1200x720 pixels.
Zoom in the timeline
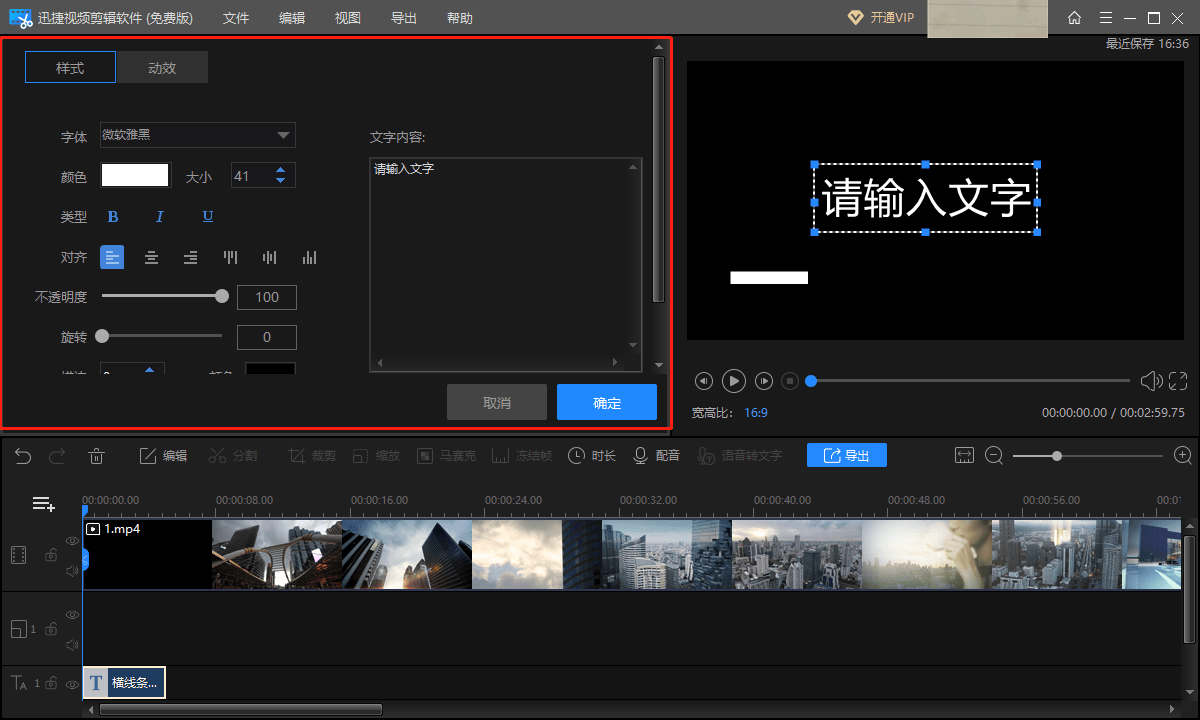click(1183, 455)
